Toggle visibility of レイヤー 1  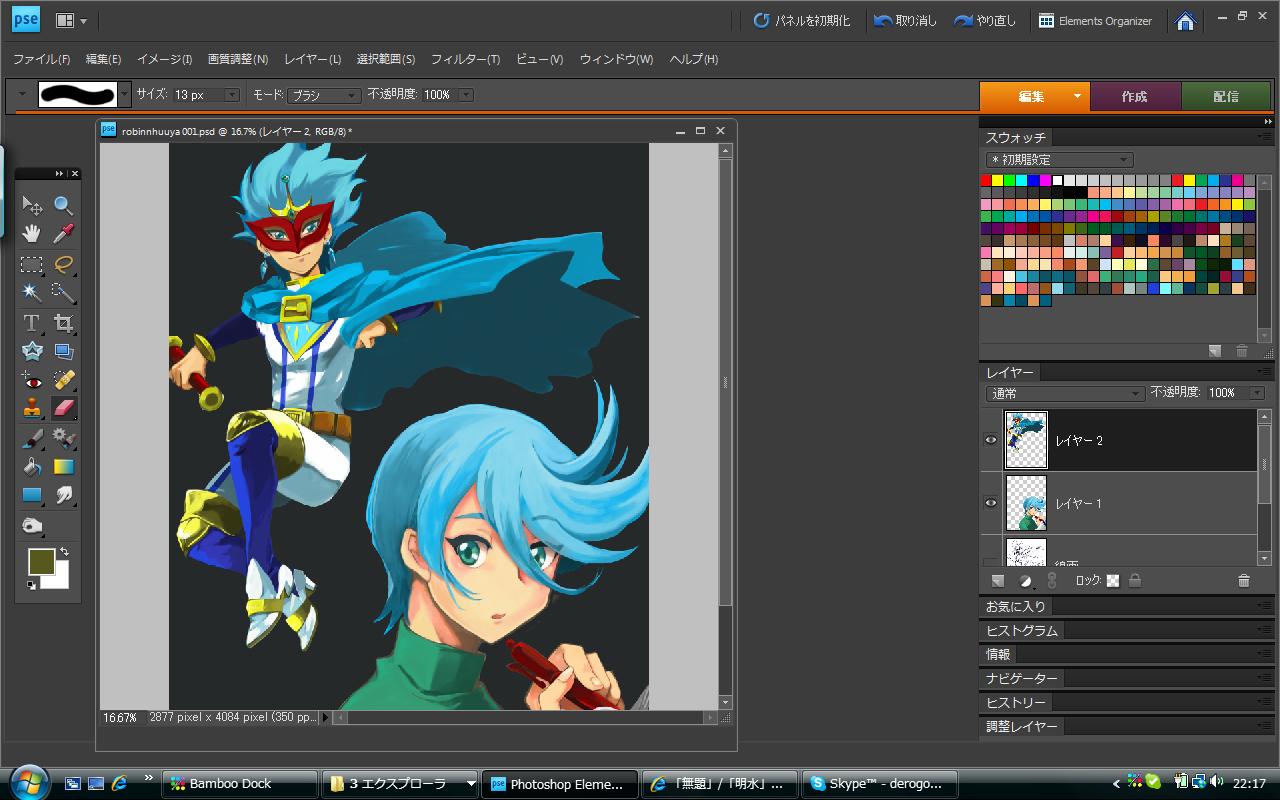(x=991, y=503)
